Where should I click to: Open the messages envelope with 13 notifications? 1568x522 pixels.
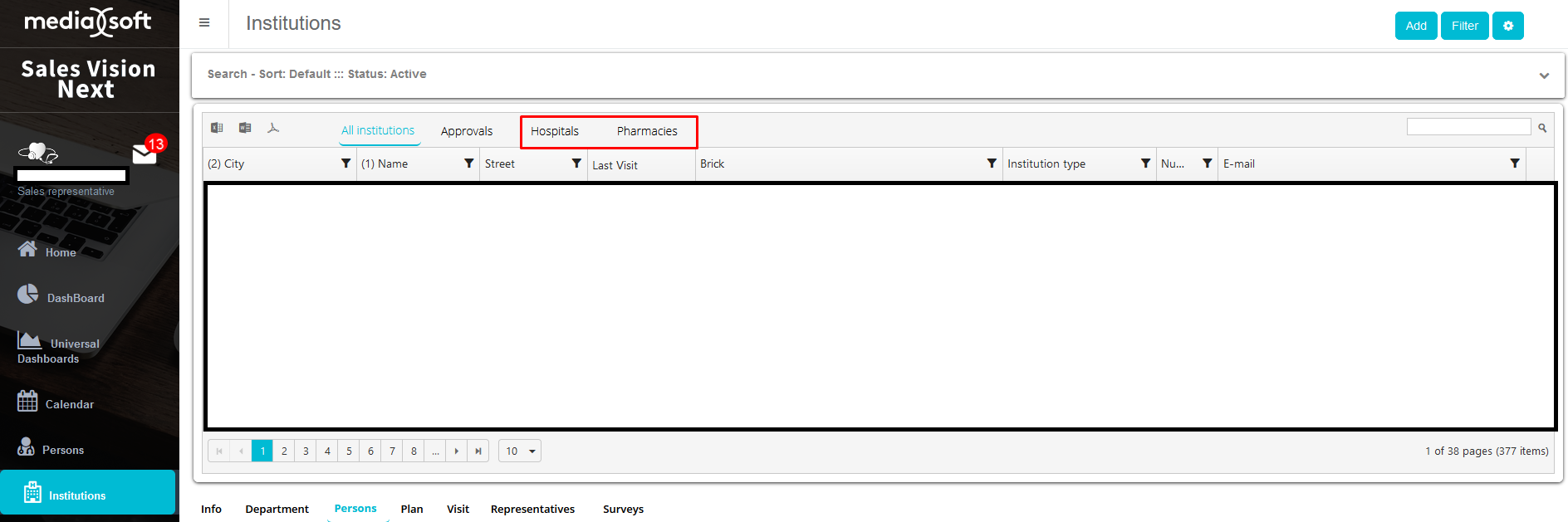coord(145,154)
